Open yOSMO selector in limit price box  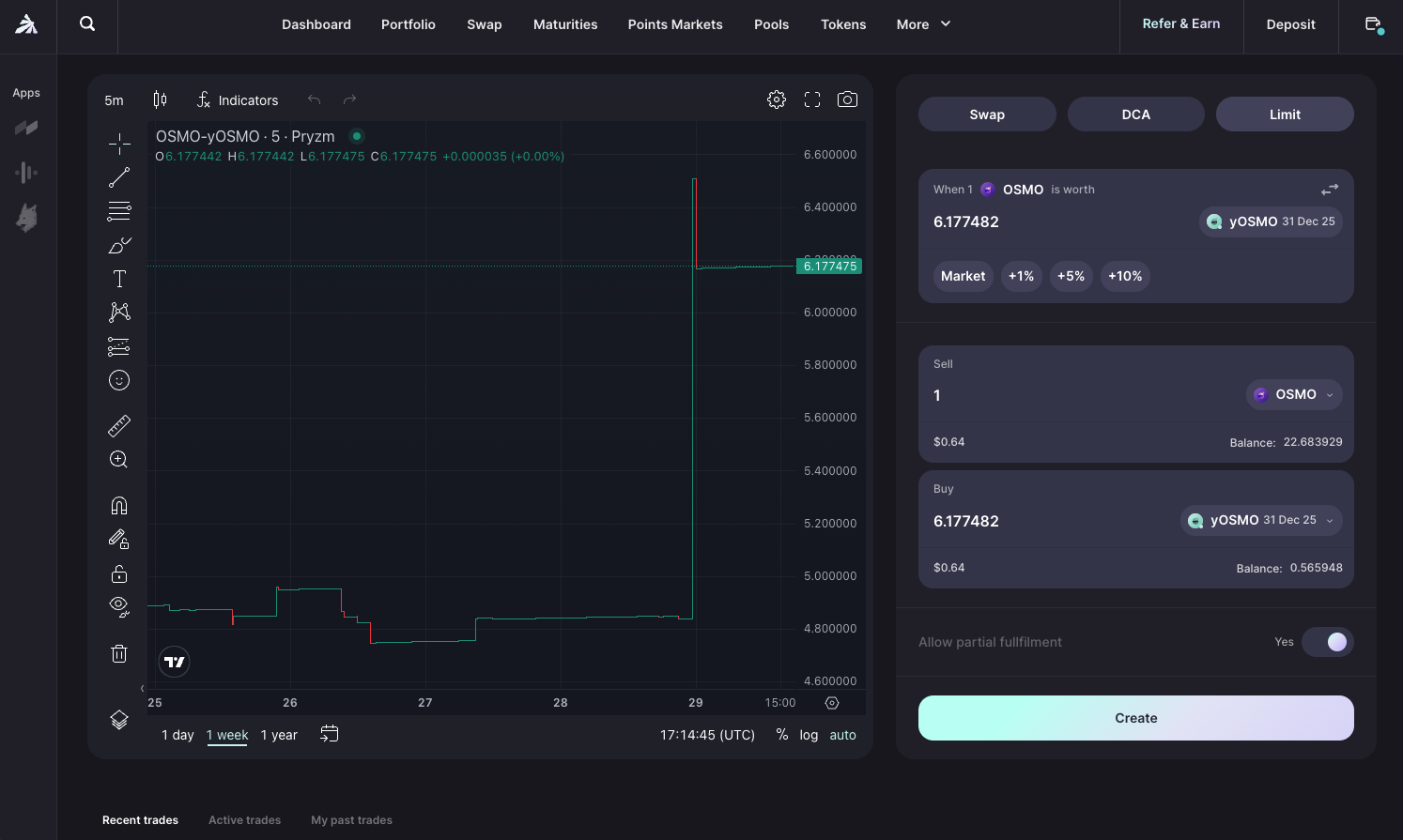[x=1271, y=221]
